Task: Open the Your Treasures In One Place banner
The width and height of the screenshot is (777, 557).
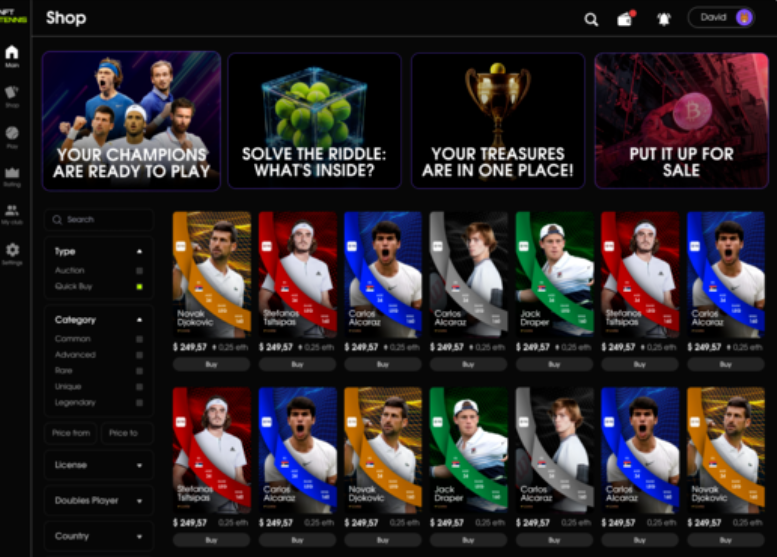Action: point(498,120)
